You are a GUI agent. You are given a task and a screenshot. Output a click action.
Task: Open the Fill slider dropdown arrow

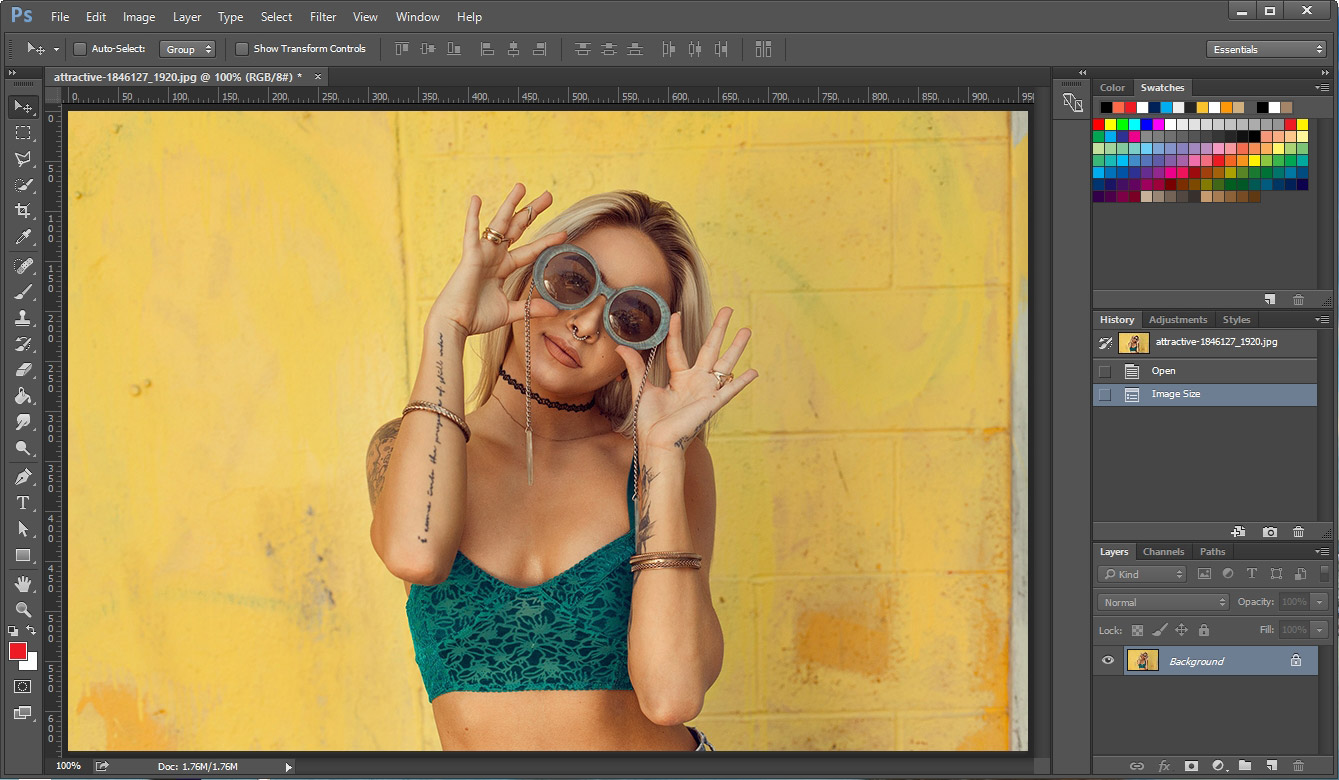pos(1321,630)
